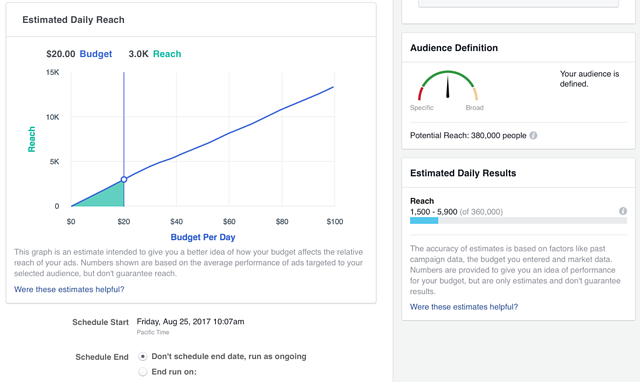640x382 pixels.
Task: Click "Were these estimates helpful?" in Daily Results
Action: click(464, 307)
